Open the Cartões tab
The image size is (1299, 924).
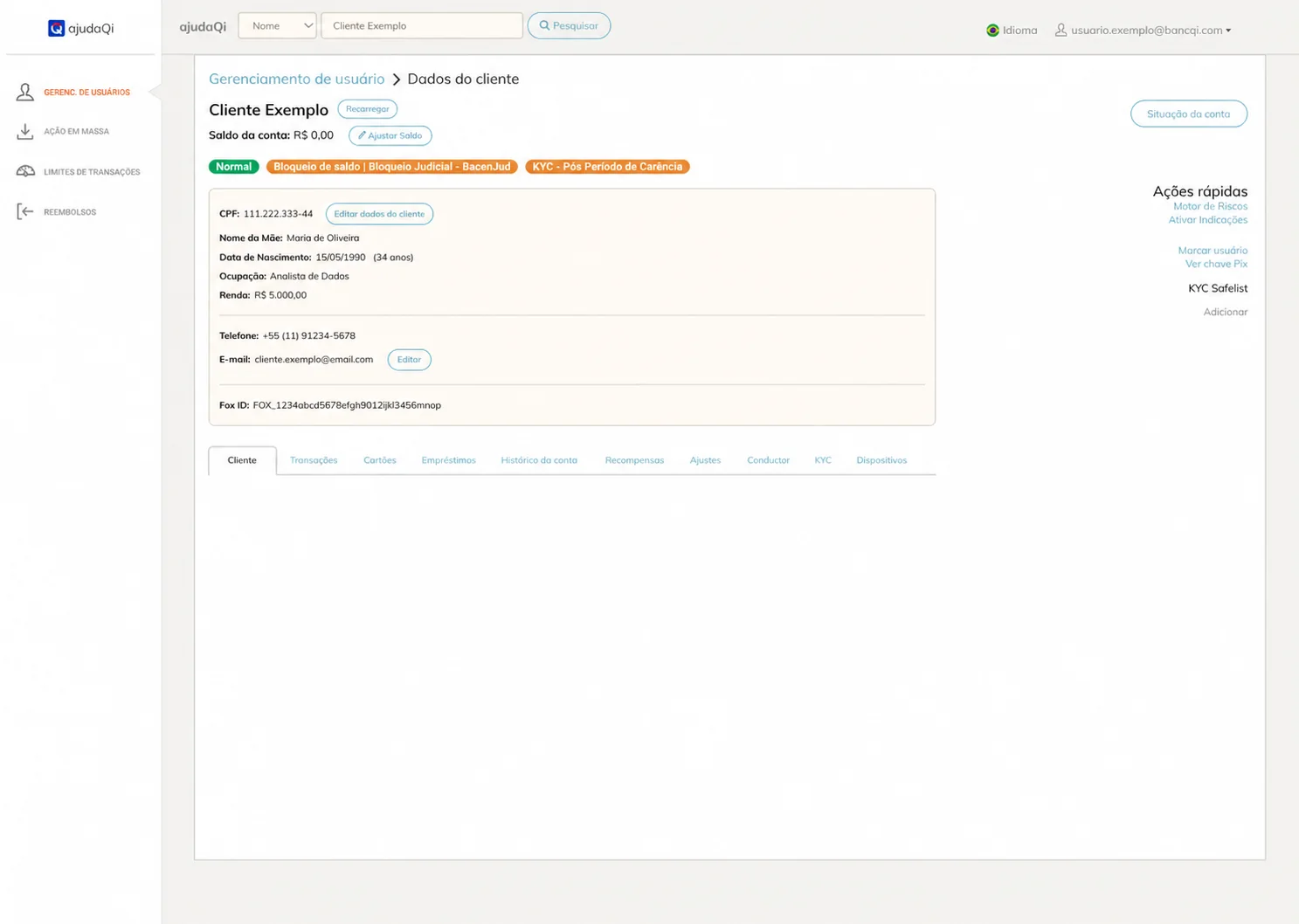[x=380, y=460]
